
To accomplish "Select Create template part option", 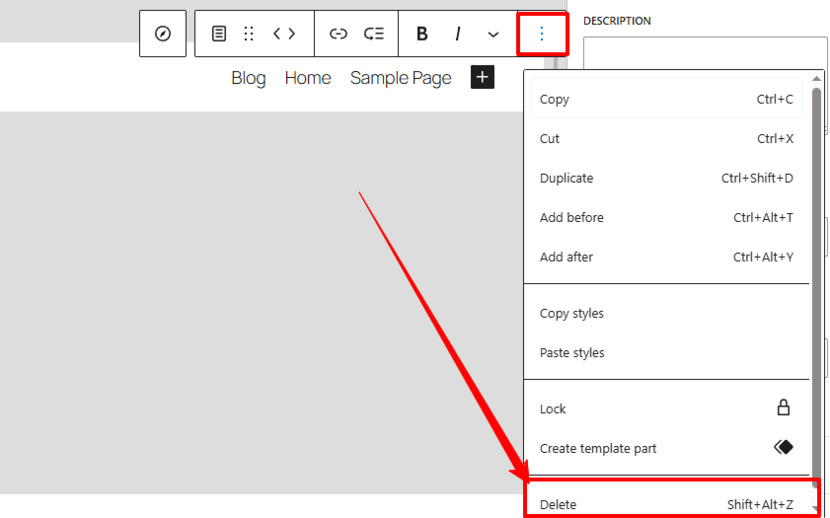I will (666, 448).
